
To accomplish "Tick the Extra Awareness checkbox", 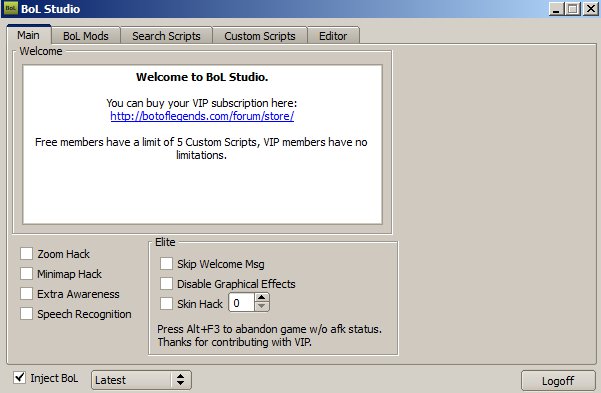I will (x=26, y=294).
